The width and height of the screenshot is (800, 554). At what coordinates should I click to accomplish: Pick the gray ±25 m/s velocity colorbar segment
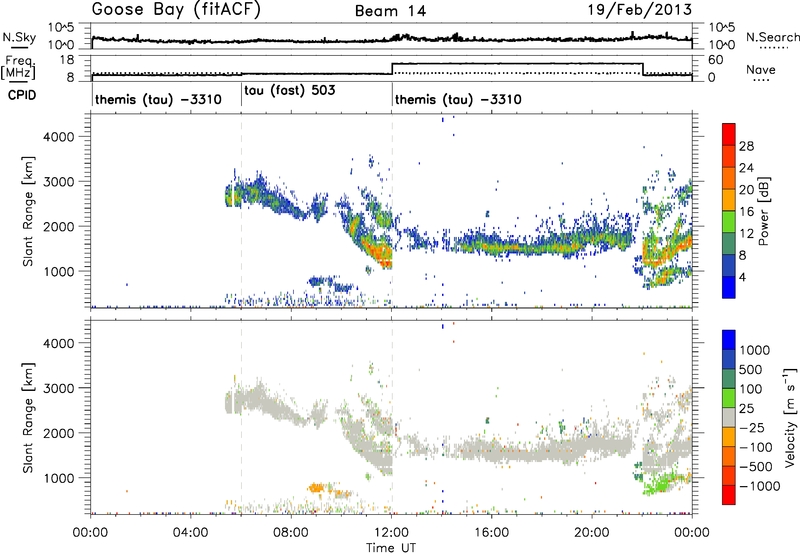coord(729,417)
